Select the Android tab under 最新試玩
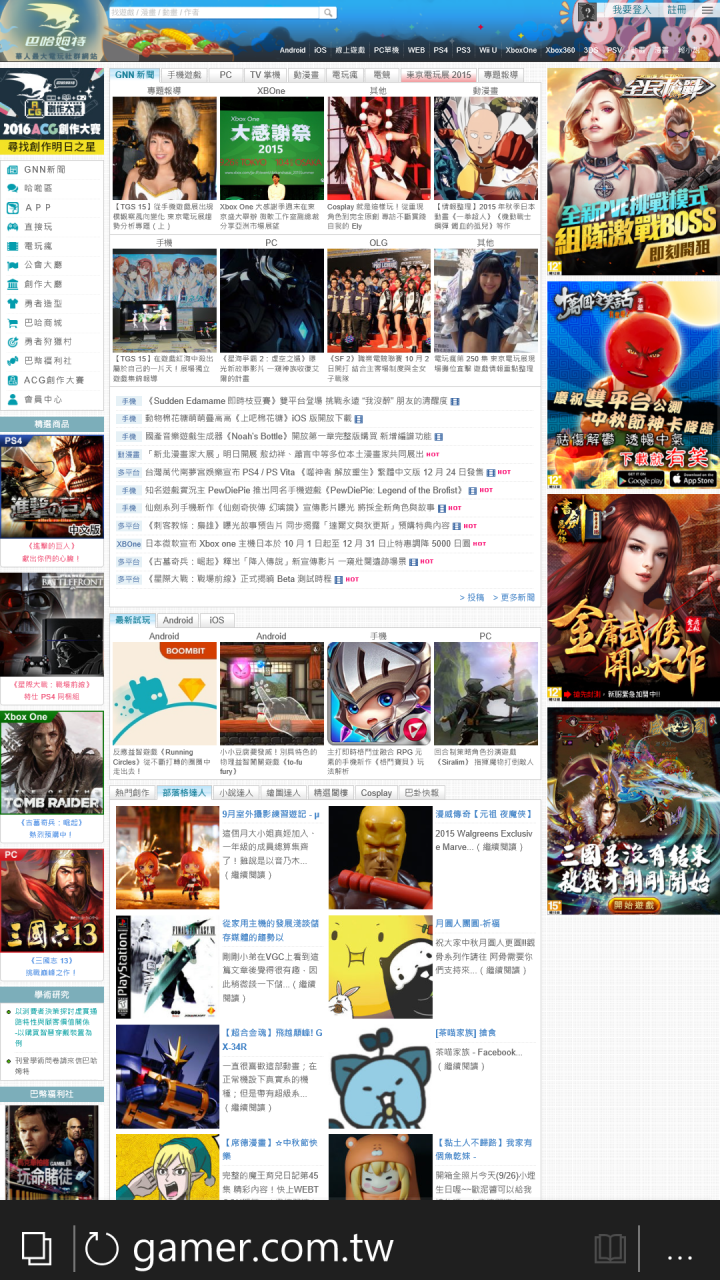Image resolution: width=720 pixels, height=1280 pixels. point(178,620)
